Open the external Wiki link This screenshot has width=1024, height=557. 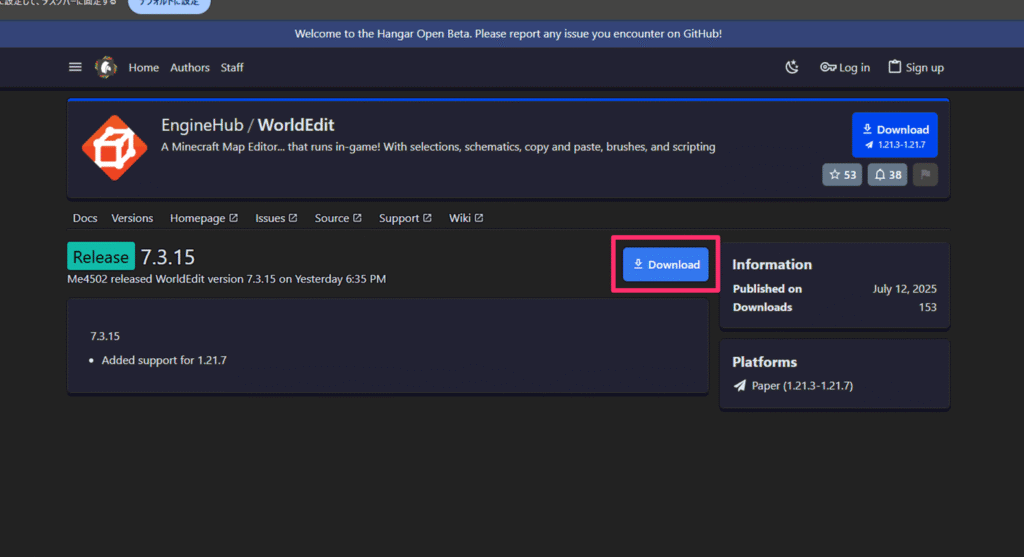[x=466, y=218]
